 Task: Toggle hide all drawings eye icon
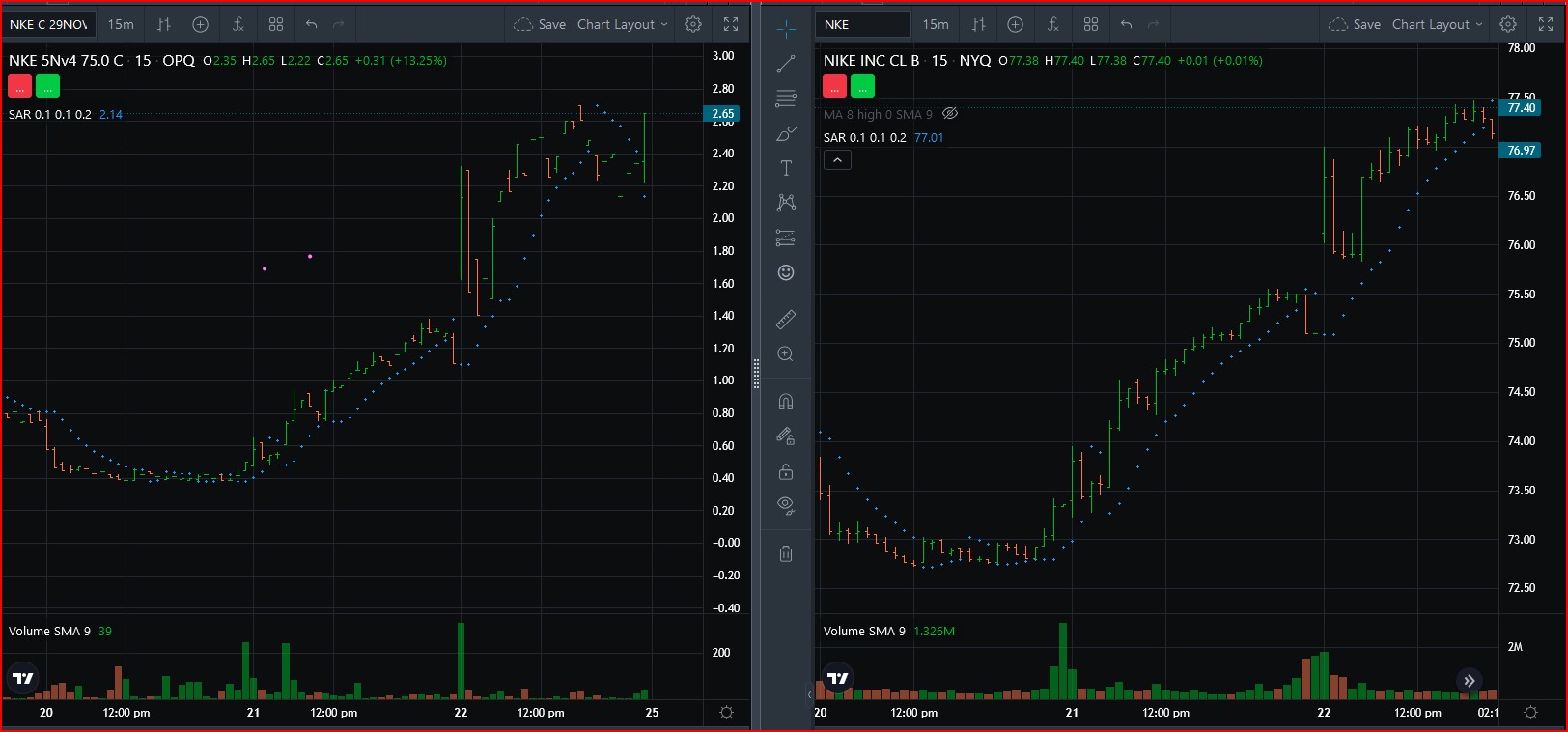click(786, 505)
